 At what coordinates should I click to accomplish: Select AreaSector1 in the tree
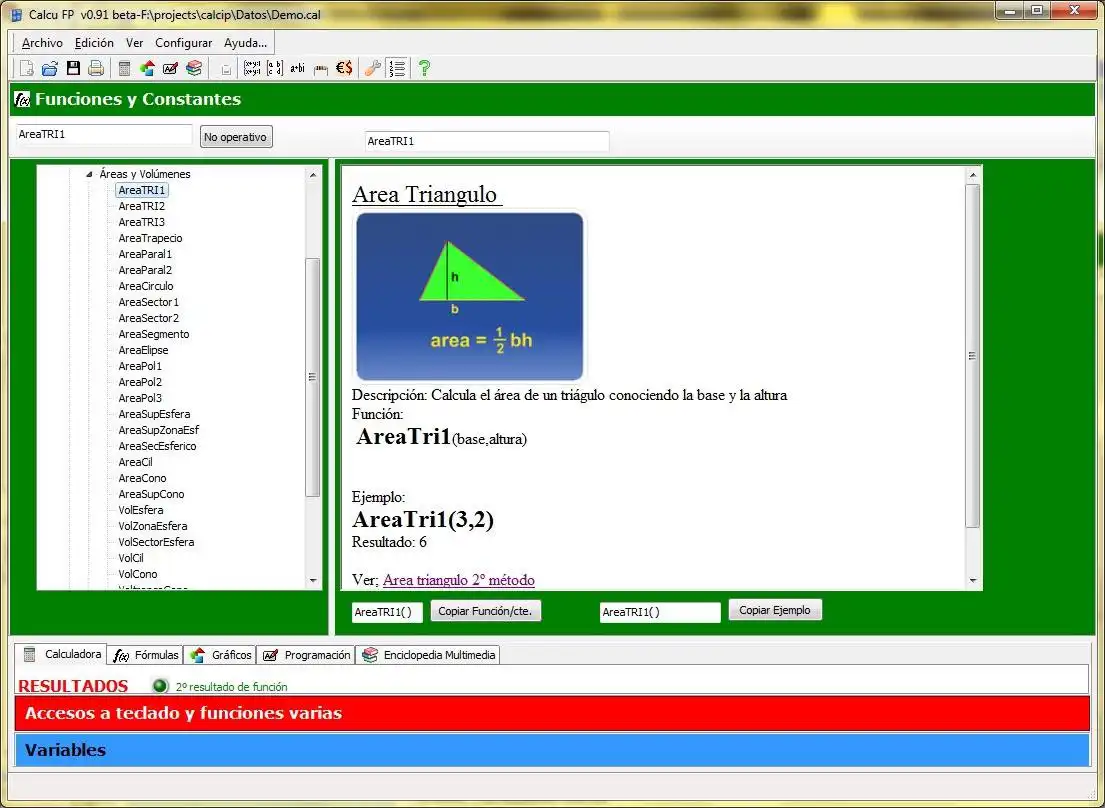[x=149, y=302]
